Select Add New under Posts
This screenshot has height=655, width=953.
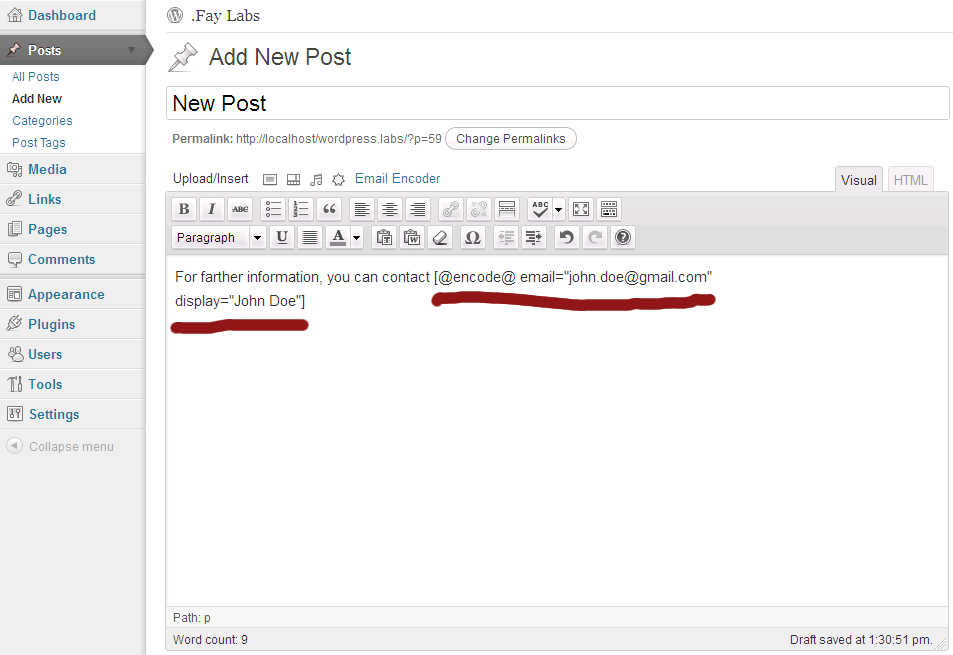tap(37, 98)
